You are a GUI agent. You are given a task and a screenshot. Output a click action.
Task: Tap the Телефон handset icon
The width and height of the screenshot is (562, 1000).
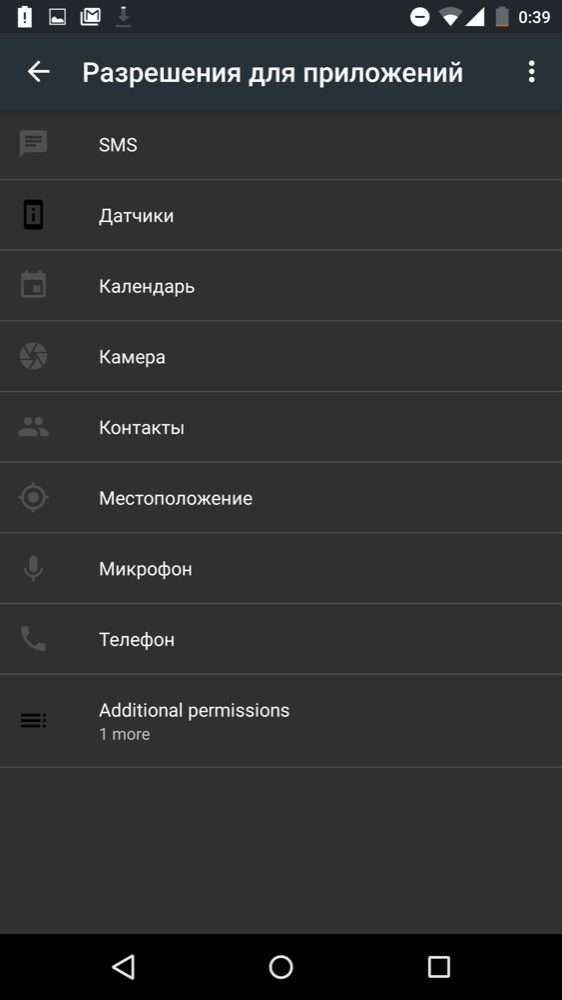point(33,638)
